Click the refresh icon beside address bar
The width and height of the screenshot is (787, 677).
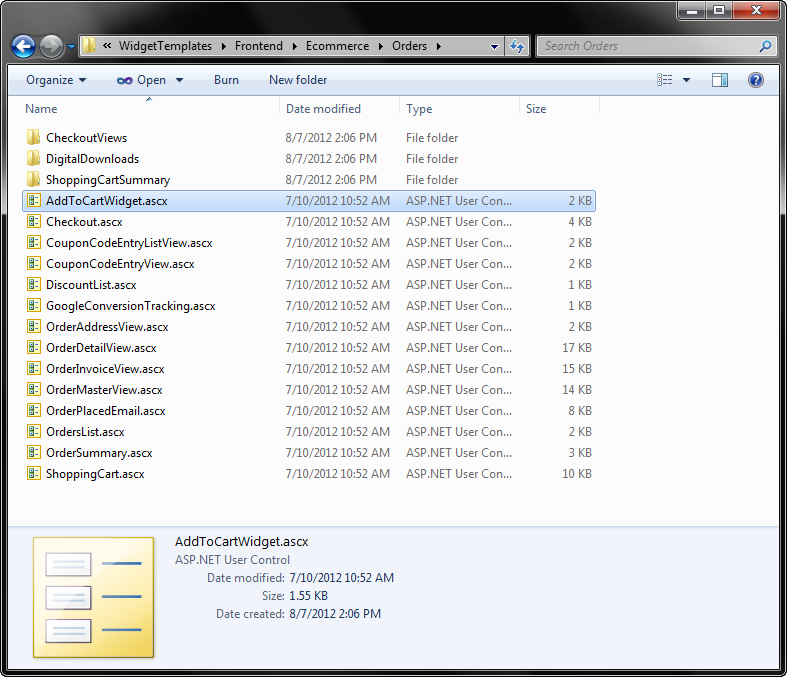[517, 46]
